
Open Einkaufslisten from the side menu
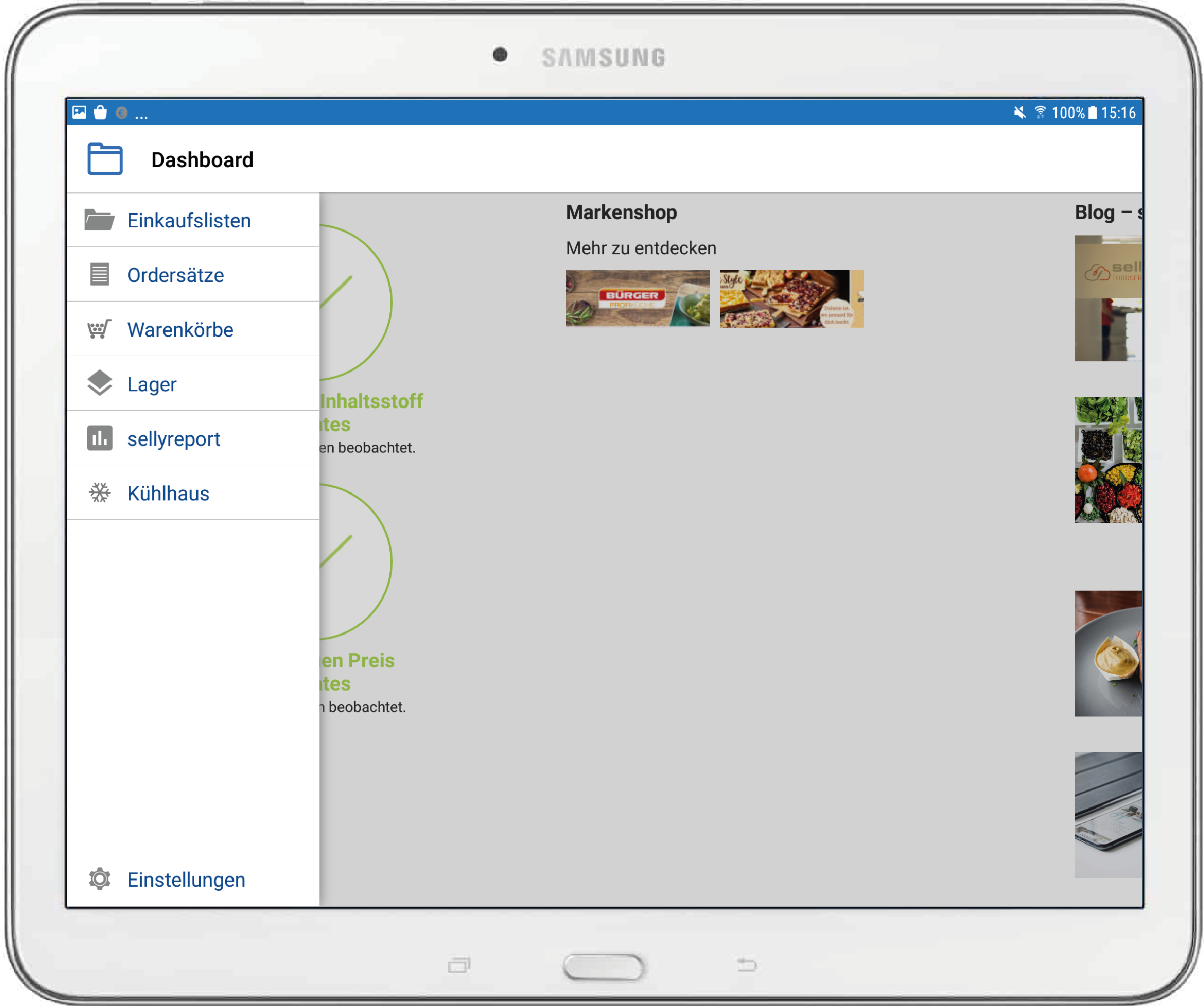tap(189, 221)
